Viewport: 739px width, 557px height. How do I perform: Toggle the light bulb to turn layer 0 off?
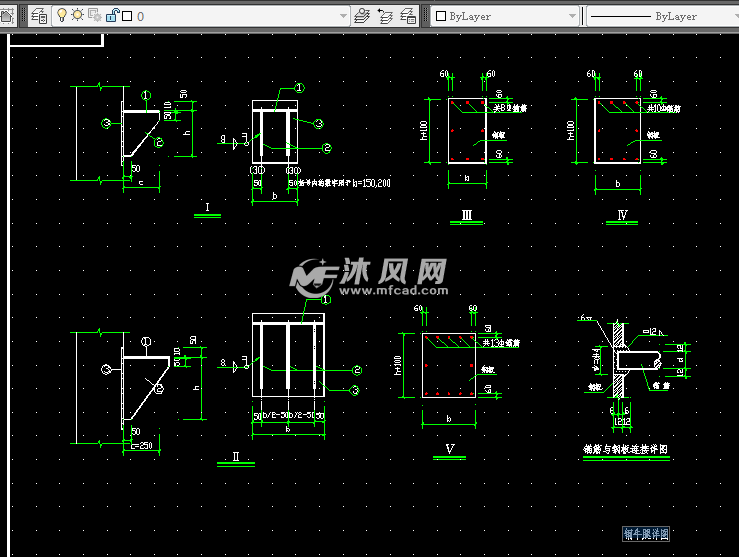tap(62, 16)
